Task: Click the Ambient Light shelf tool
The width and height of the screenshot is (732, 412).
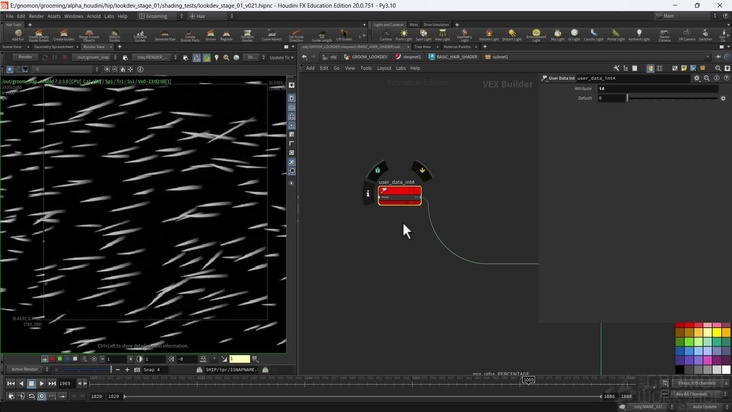Action: (639, 35)
